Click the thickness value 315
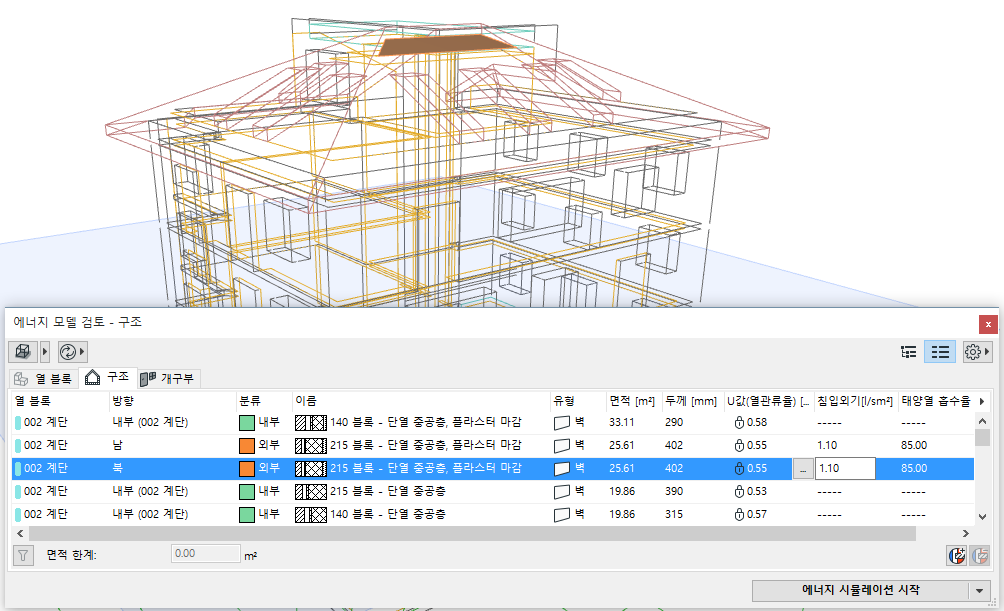 [x=674, y=514]
